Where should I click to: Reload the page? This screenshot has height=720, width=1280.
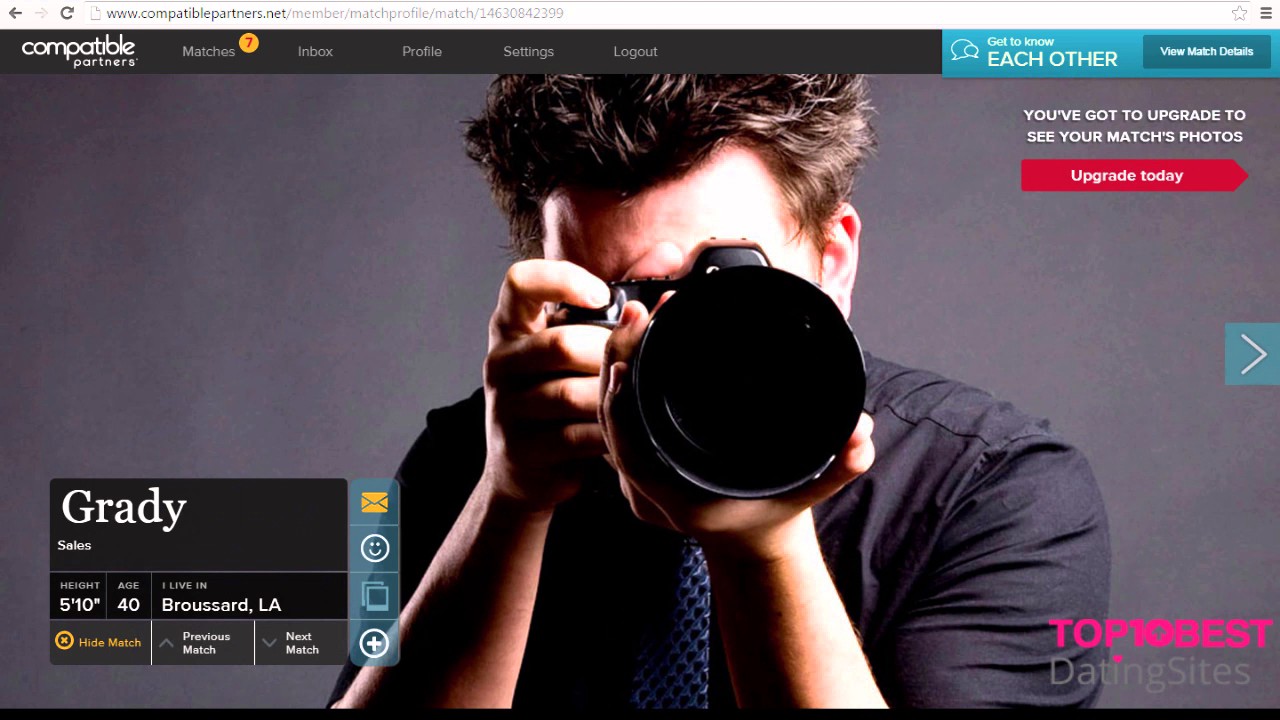point(67,13)
